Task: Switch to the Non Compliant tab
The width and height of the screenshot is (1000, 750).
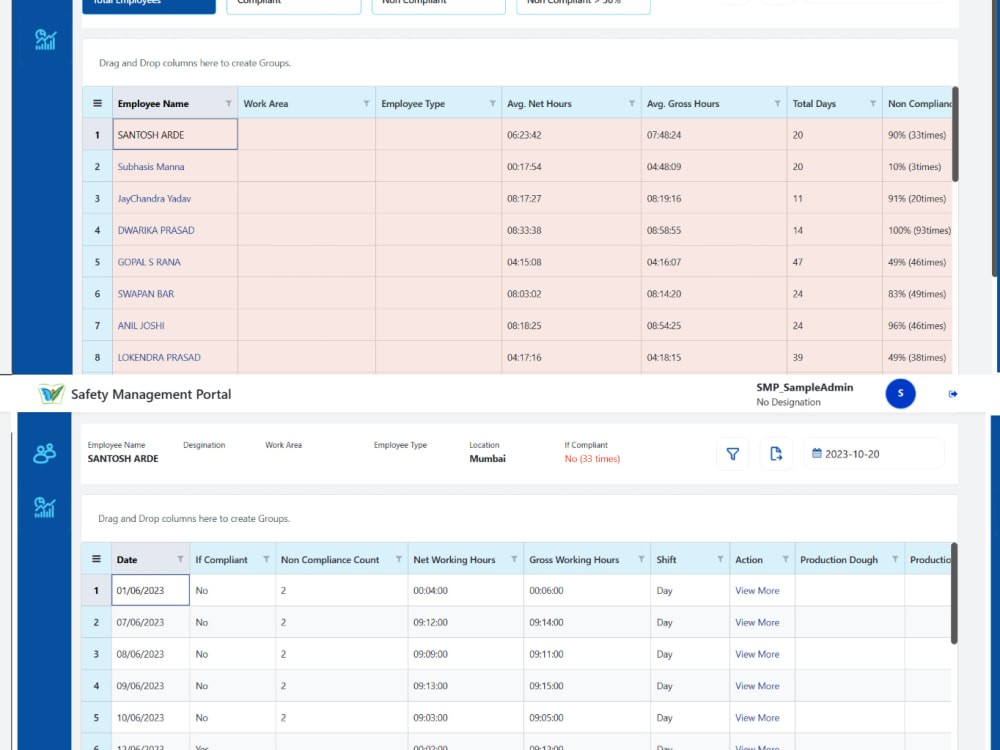Action: [437, 5]
